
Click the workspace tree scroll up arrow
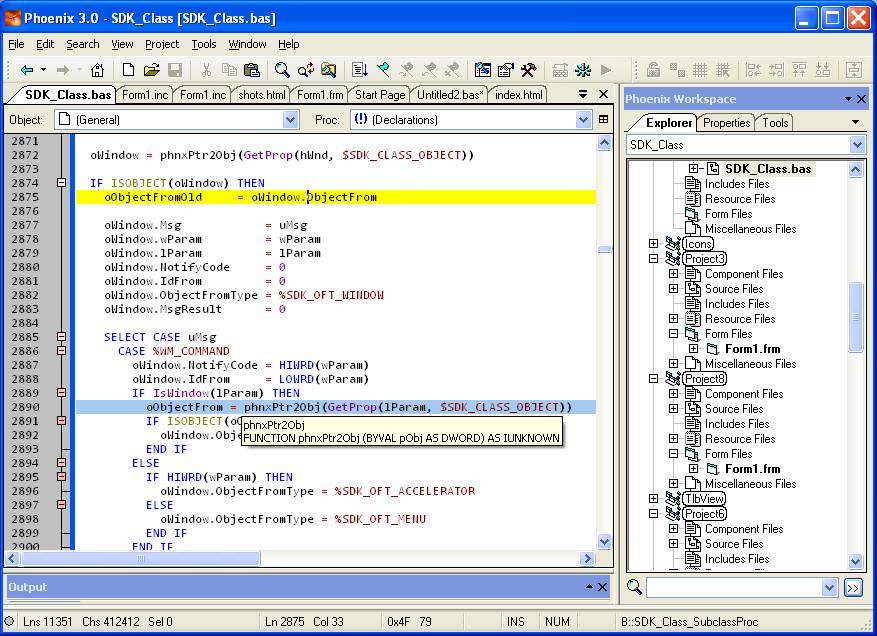(855, 169)
